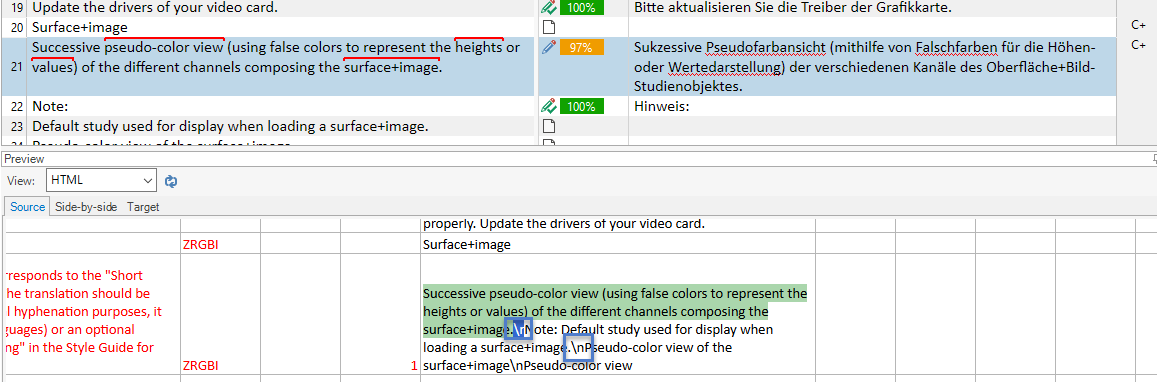Viewport: 1157px width, 382px height.
Task: Click the green highlighted preview text
Action: tap(615, 310)
